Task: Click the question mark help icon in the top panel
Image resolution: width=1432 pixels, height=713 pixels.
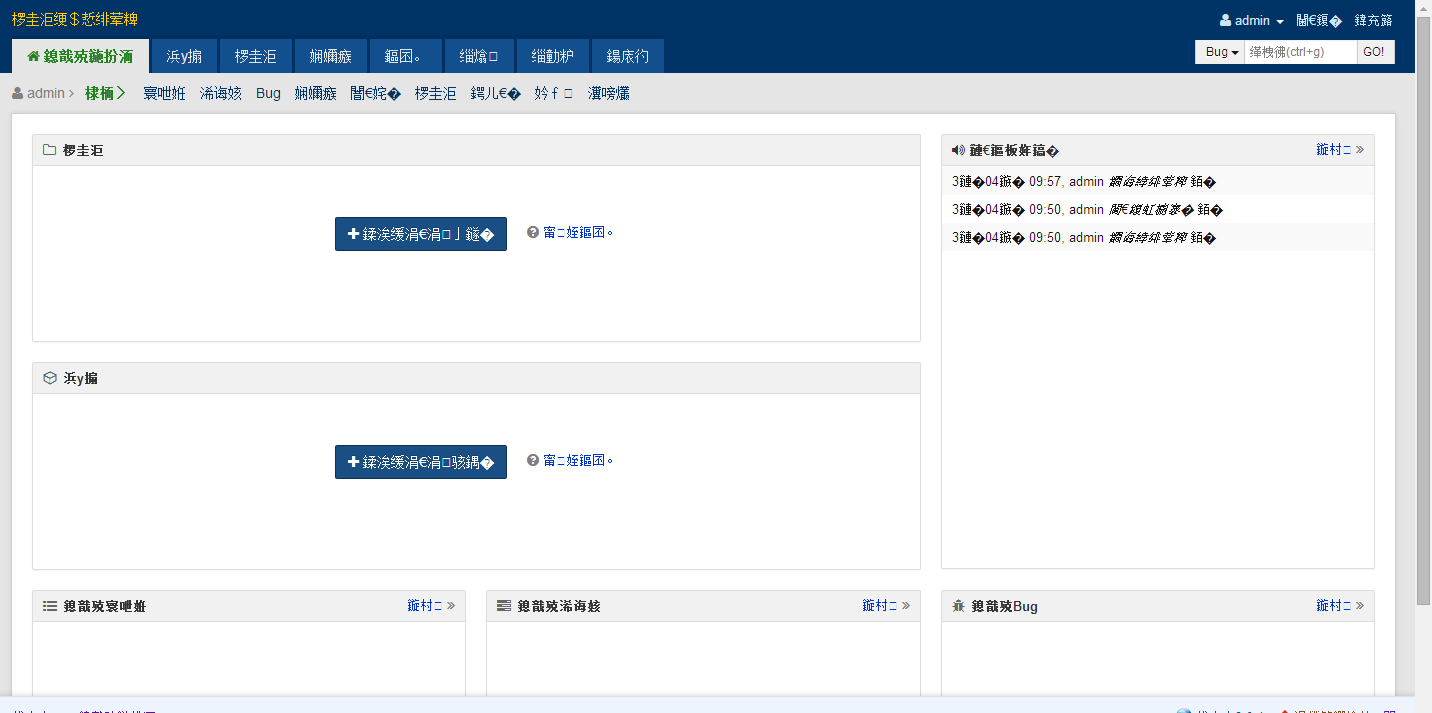Action: pyautogui.click(x=533, y=233)
